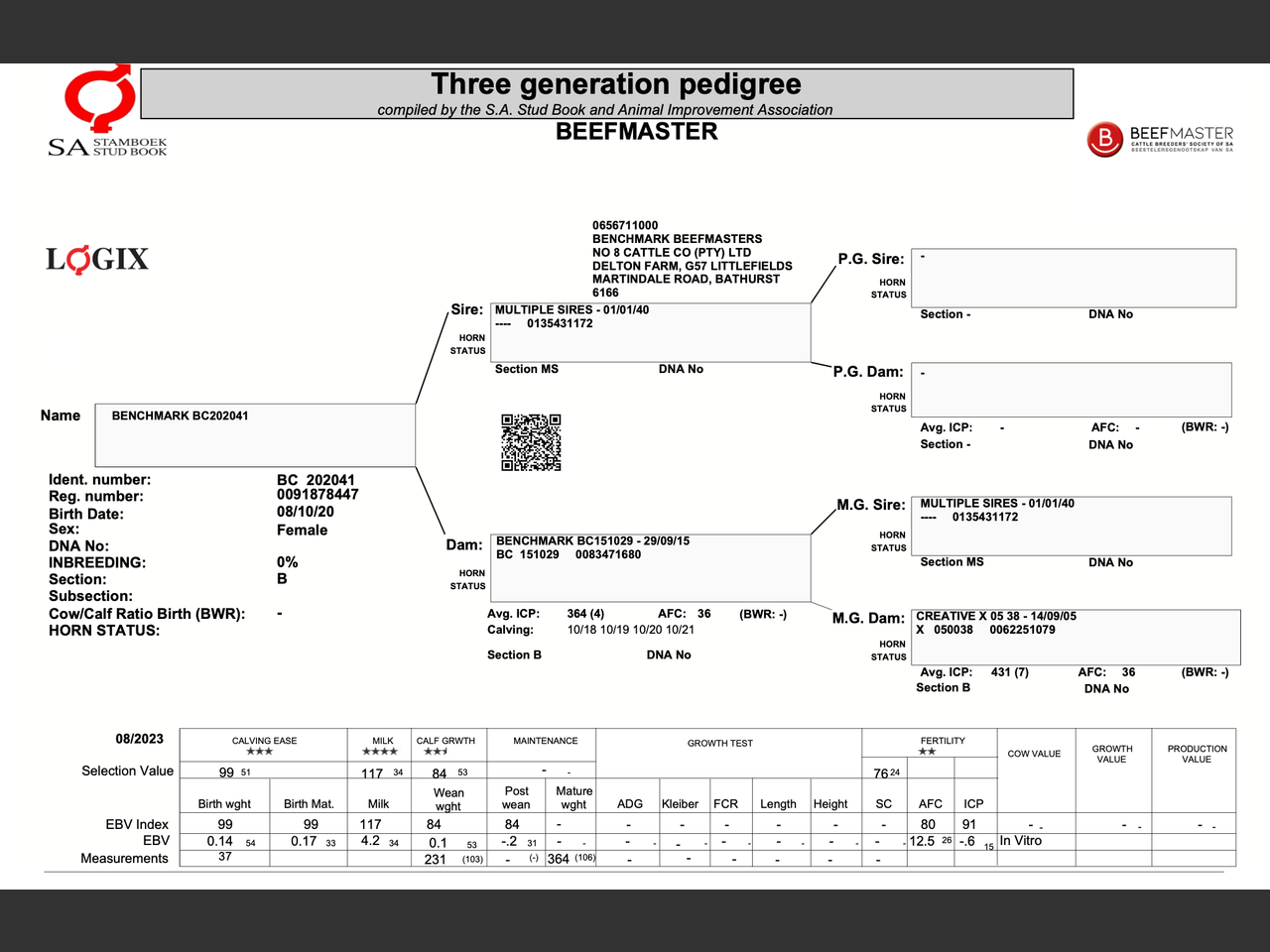Select the dam calving dates '10/18 10/19 10/20 10/21'
1270x952 pixels.
pos(631,630)
